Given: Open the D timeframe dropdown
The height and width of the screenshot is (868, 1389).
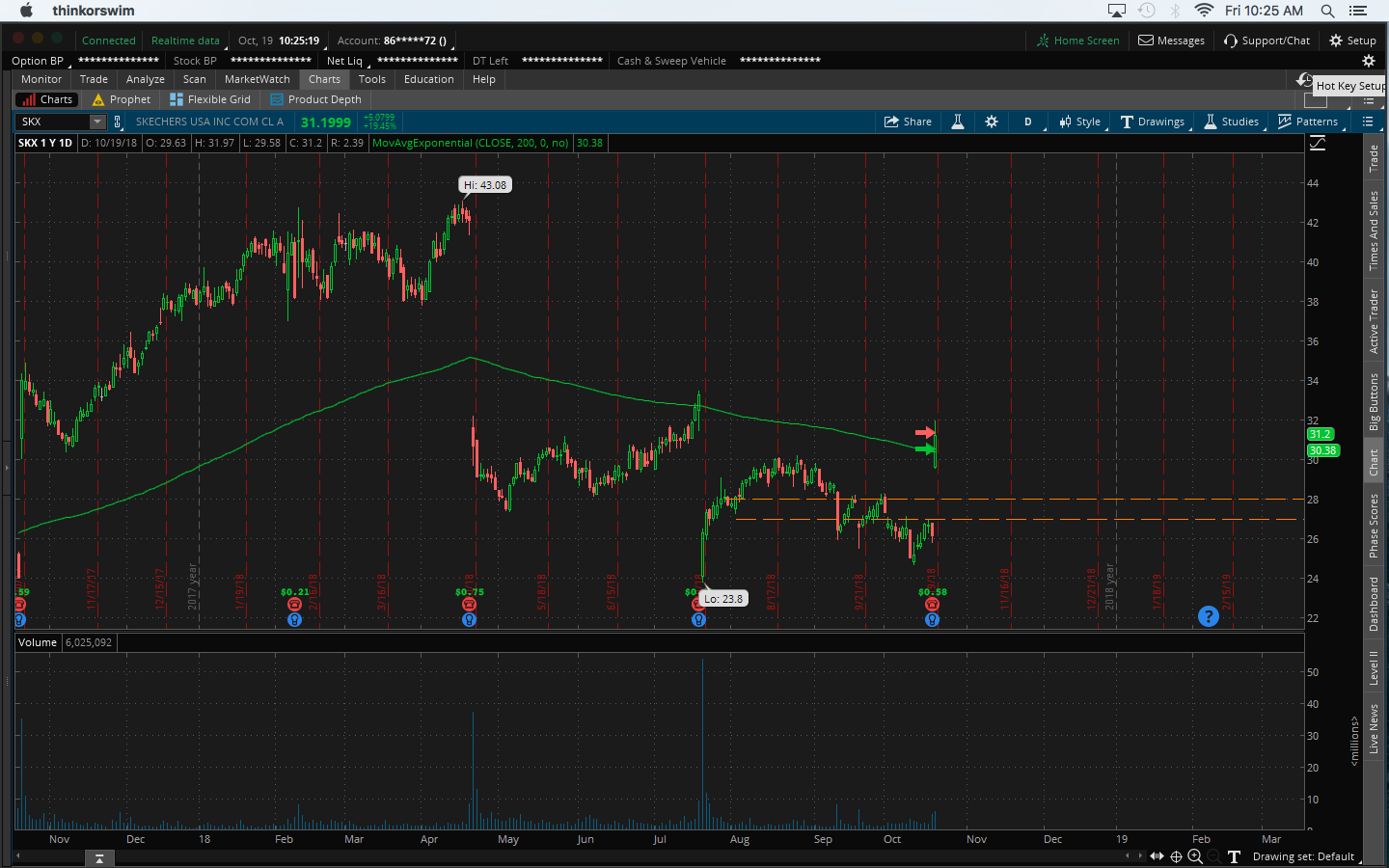Looking at the screenshot, I should [x=1028, y=122].
